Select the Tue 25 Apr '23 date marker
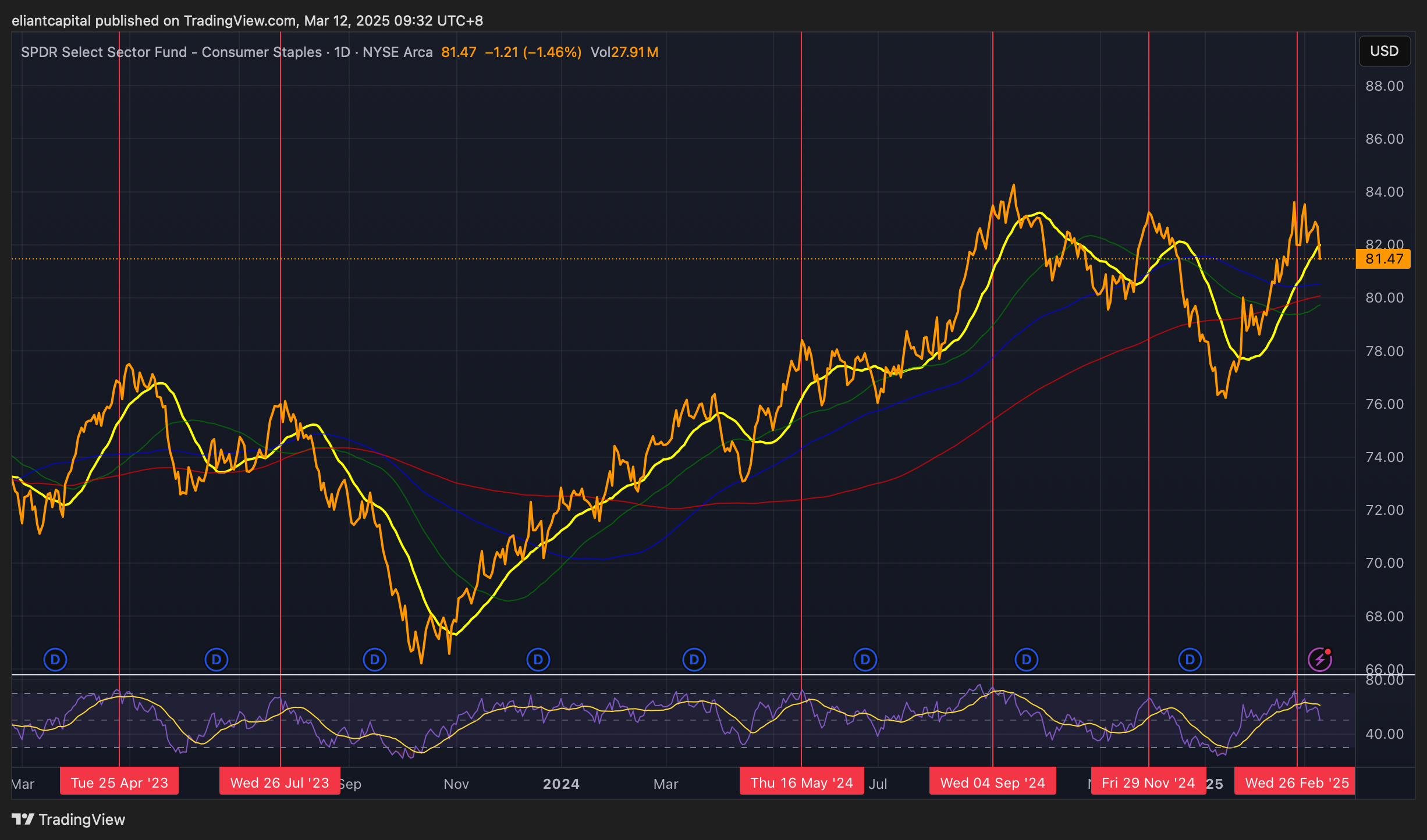Viewport: 1427px width, 840px height. pyautogui.click(x=119, y=783)
